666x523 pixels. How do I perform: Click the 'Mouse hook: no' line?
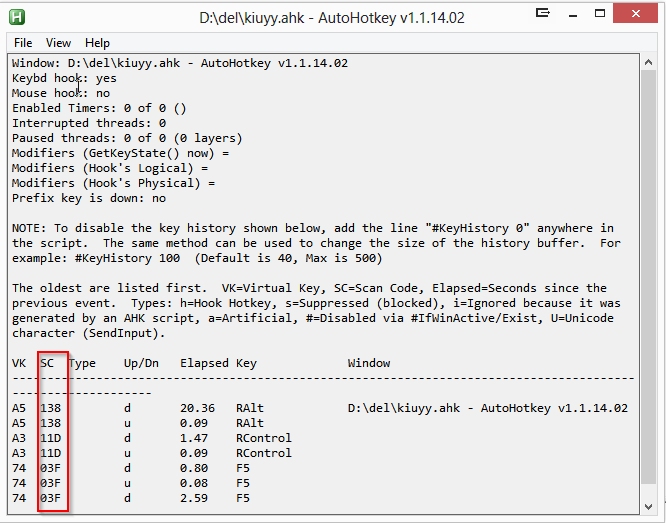pos(61,93)
